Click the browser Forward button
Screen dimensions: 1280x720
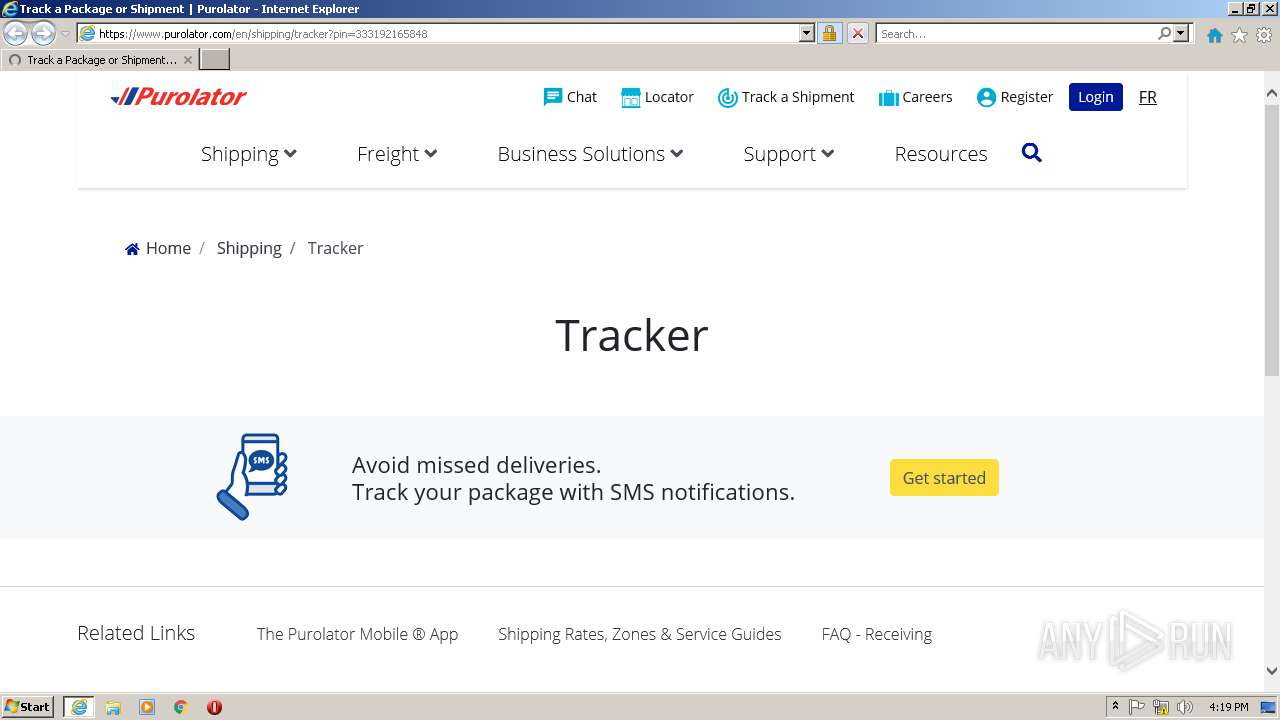(x=43, y=33)
